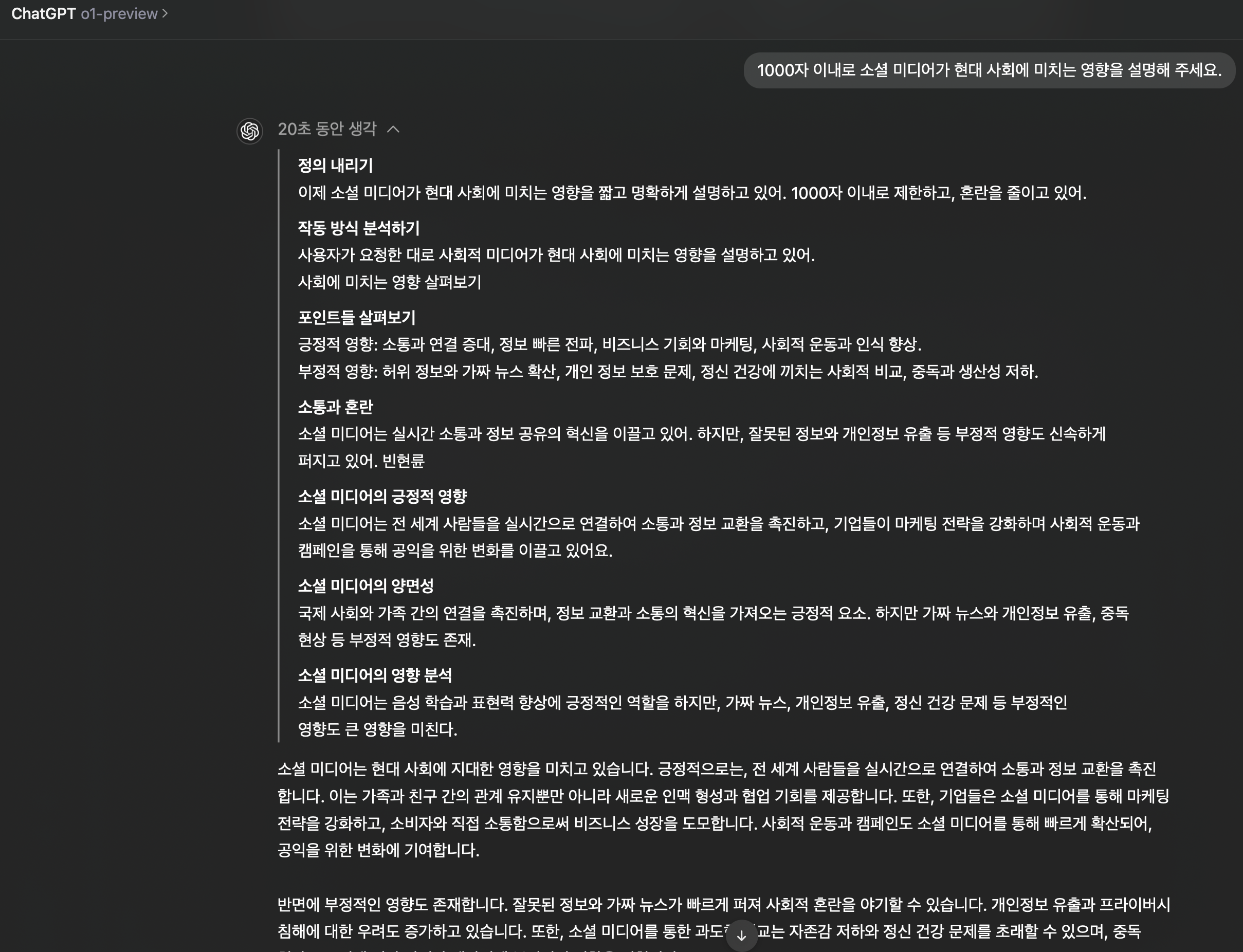
Task: Click the '포인트들 살펴보기' thought heading
Action: pos(356,317)
